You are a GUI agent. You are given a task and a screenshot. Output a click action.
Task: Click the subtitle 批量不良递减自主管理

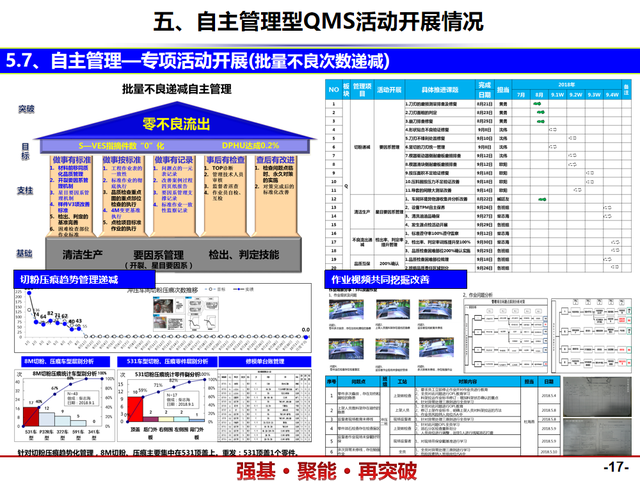click(x=177, y=89)
